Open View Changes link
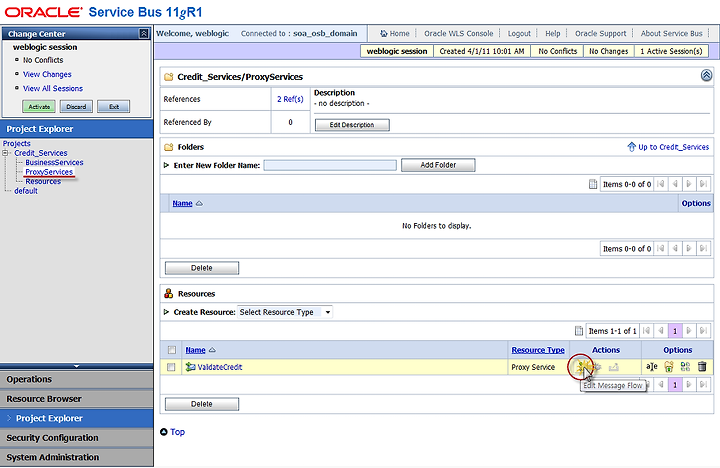This screenshot has width=720, height=468. (47, 74)
